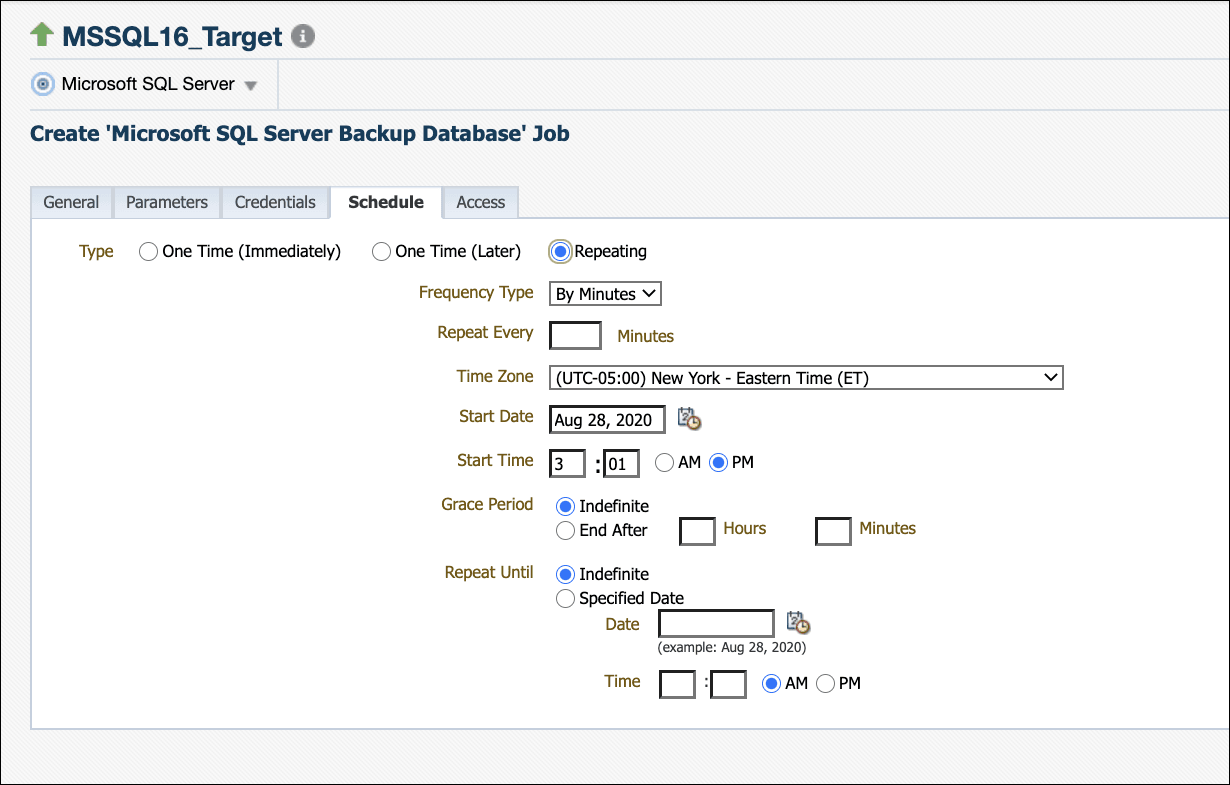Set Repeat Until time to AM

click(x=771, y=683)
